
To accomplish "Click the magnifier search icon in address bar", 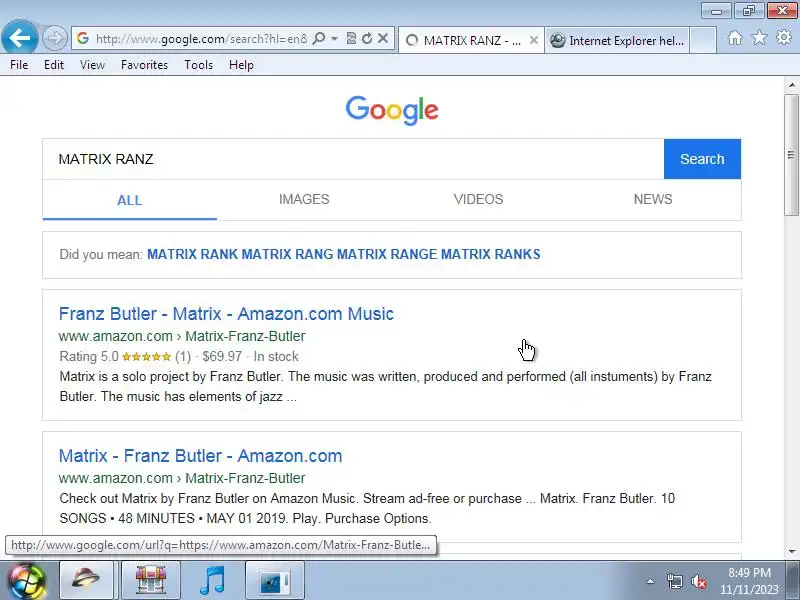I will pyautogui.click(x=319, y=39).
